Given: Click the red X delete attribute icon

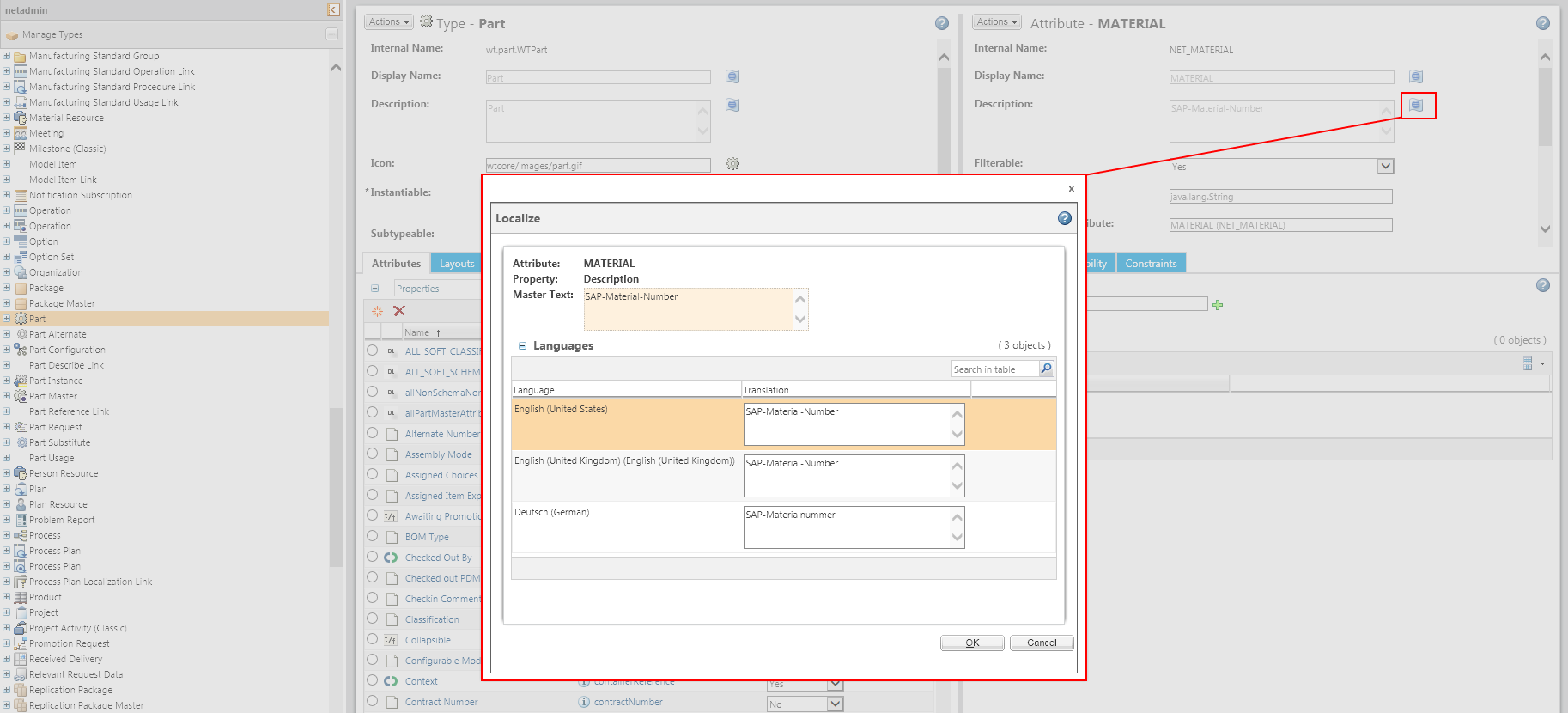Looking at the screenshot, I should (399, 311).
